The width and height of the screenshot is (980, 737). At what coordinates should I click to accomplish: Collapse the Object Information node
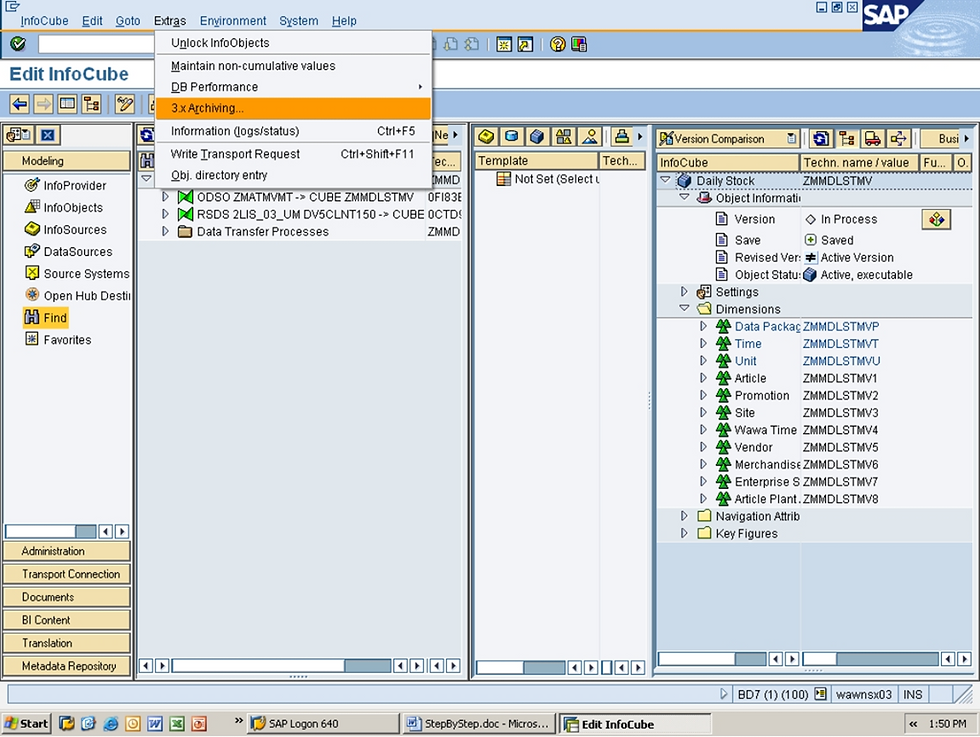tap(684, 197)
